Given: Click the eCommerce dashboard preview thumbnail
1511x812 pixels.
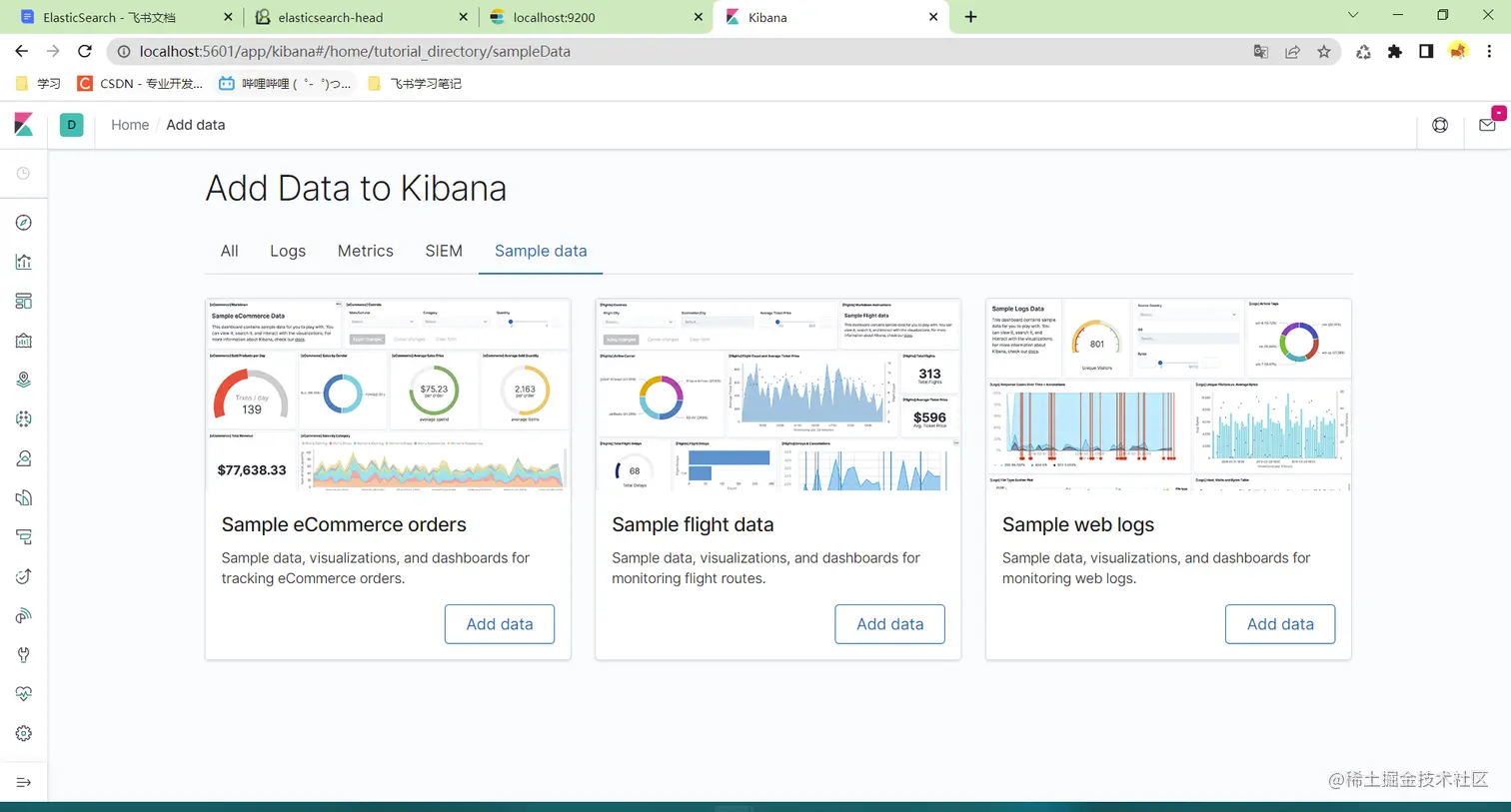Looking at the screenshot, I should (x=388, y=396).
